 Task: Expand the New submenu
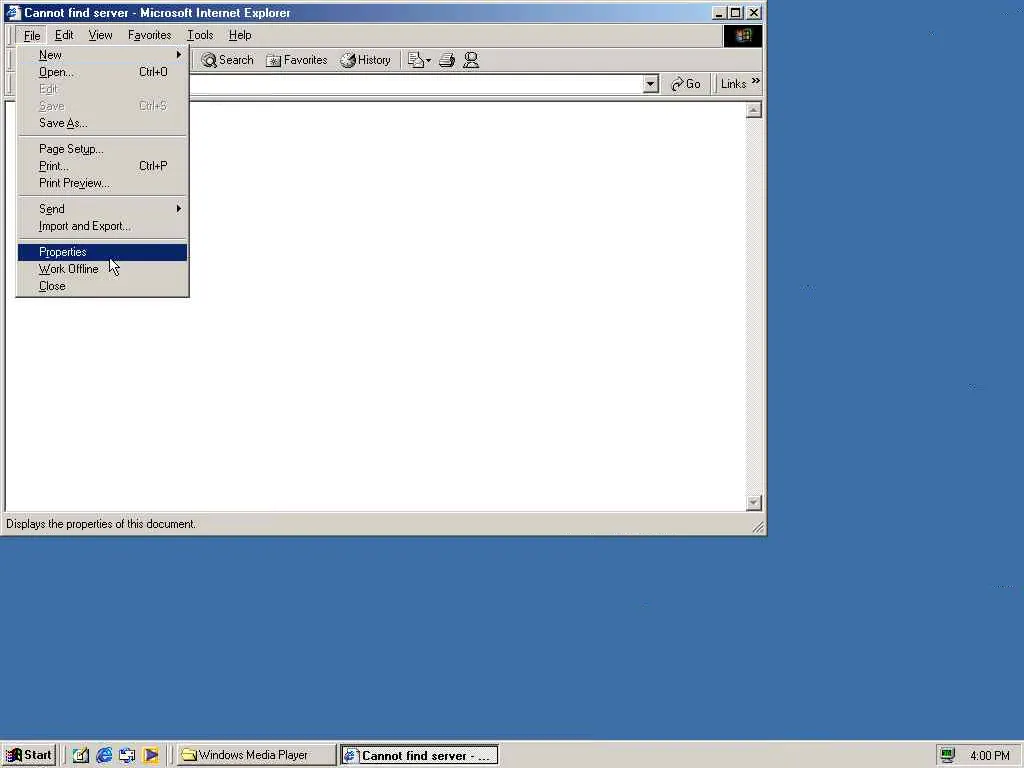(x=103, y=55)
